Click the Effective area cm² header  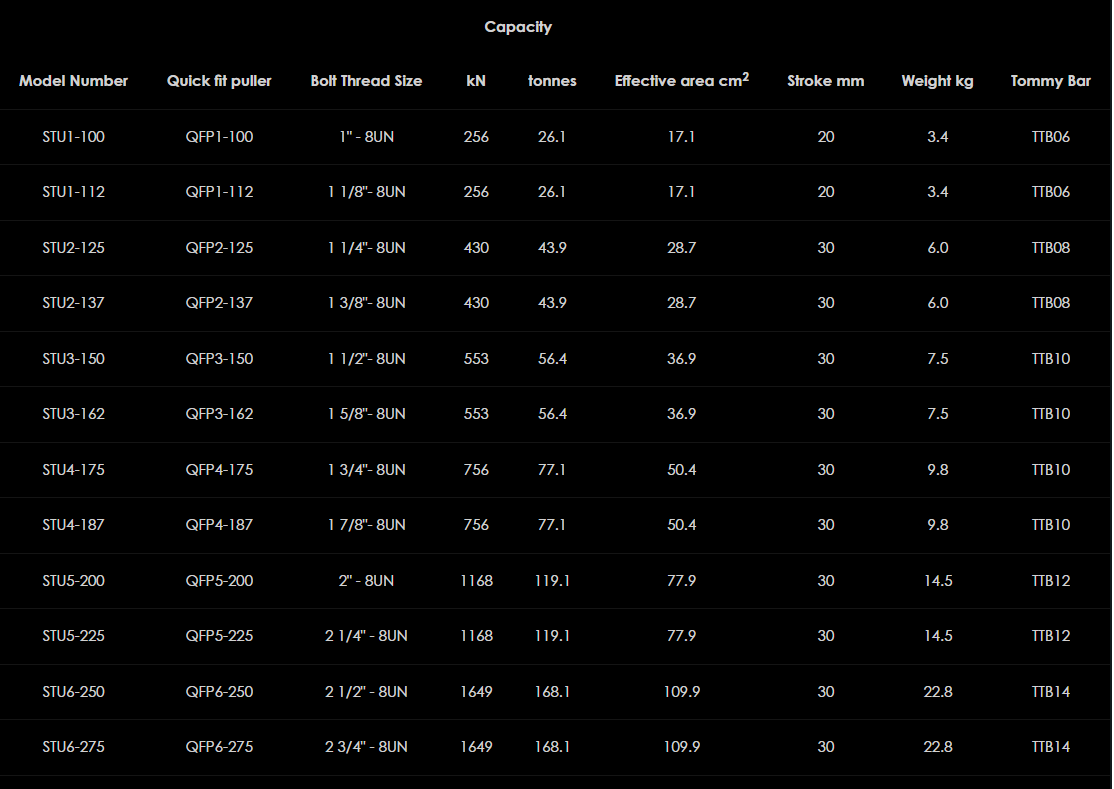pos(681,81)
